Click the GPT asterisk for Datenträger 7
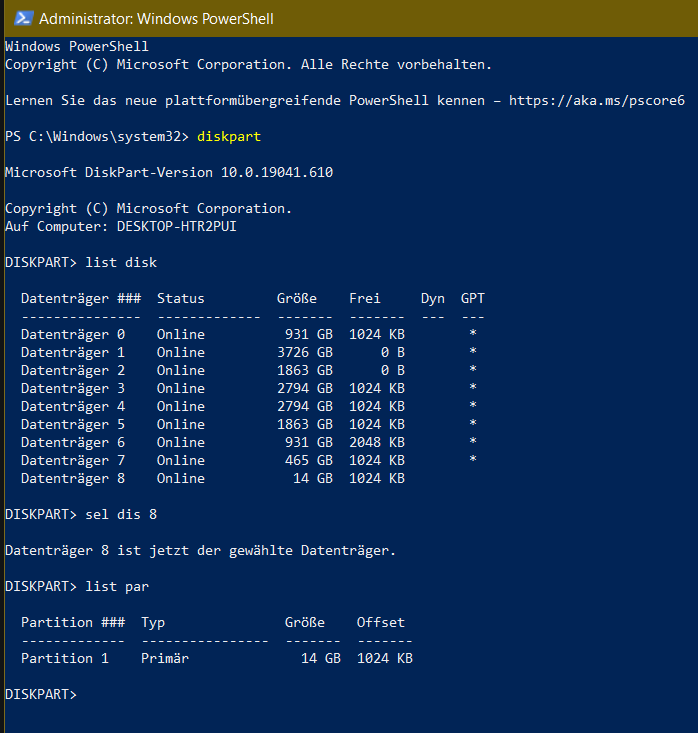This screenshot has width=698, height=733. (473, 460)
